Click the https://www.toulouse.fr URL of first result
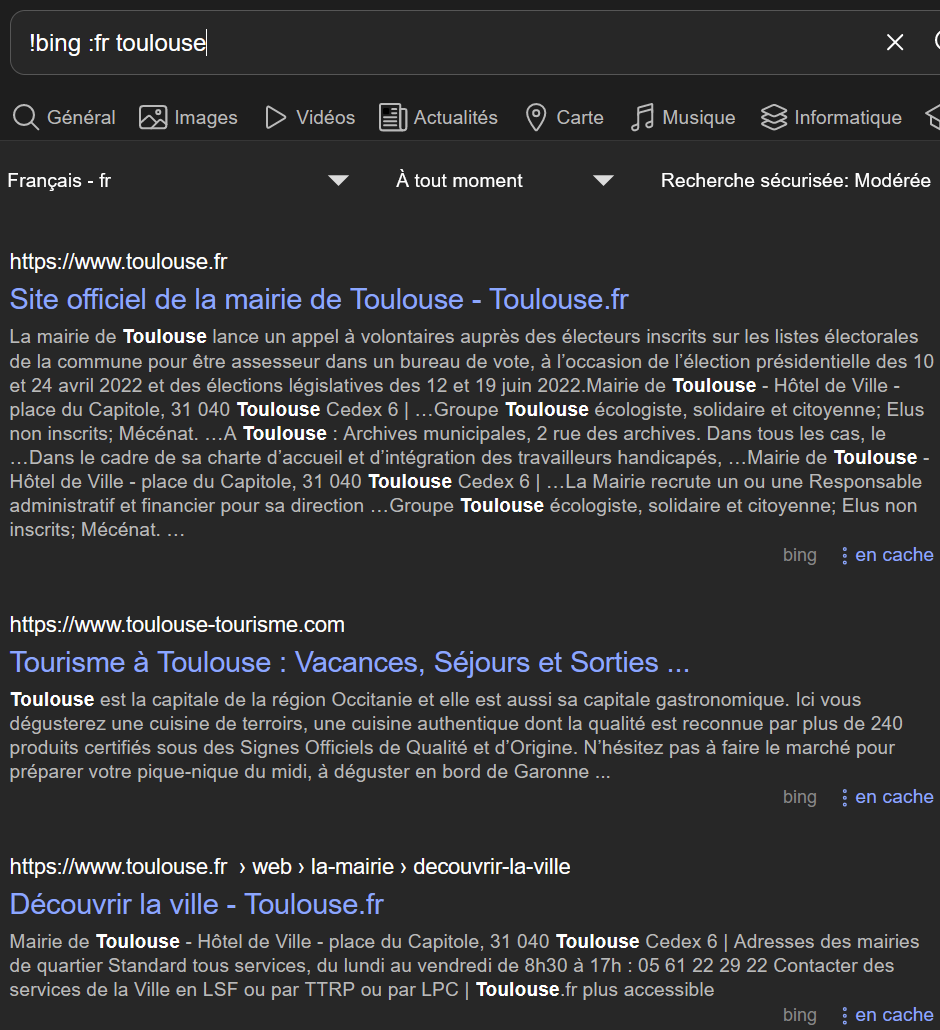940x1030 pixels. click(x=118, y=262)
